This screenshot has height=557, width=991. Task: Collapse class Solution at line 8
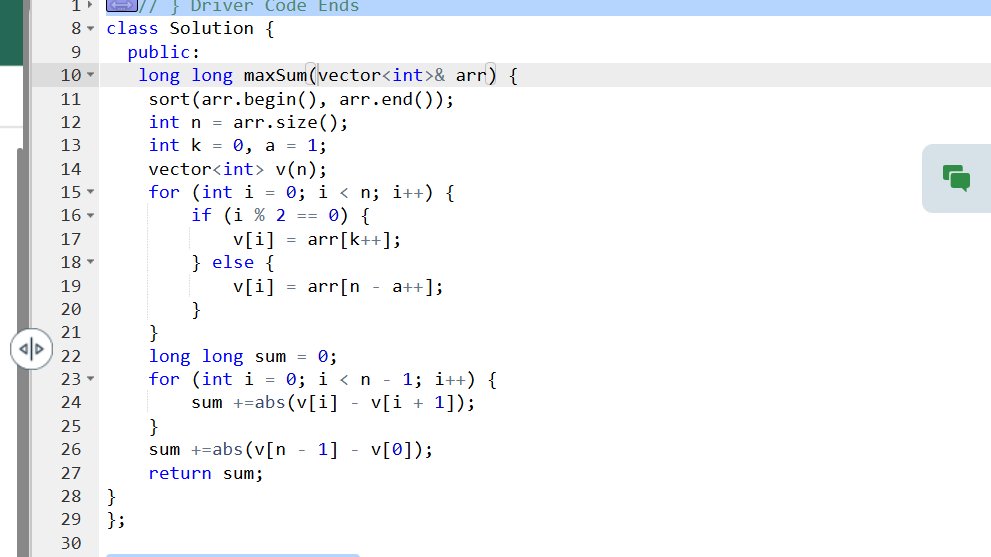pyautogui.click(x=90, y=28)
